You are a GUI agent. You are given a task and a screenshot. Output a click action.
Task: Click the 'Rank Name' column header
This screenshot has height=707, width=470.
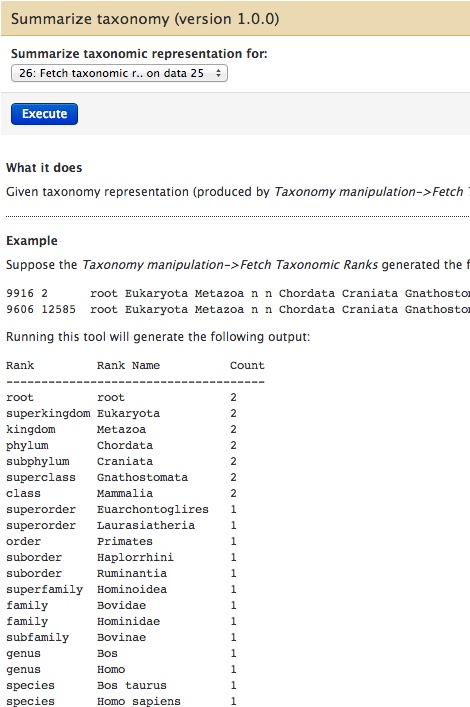128,365
